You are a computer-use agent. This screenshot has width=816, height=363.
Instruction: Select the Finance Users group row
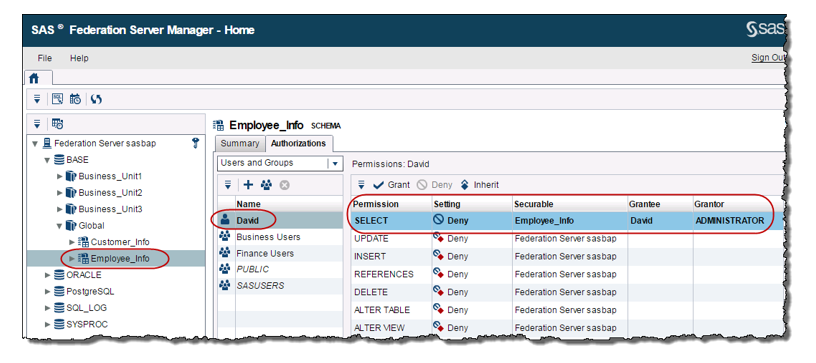pyautogui.click(x=280, y=253)
